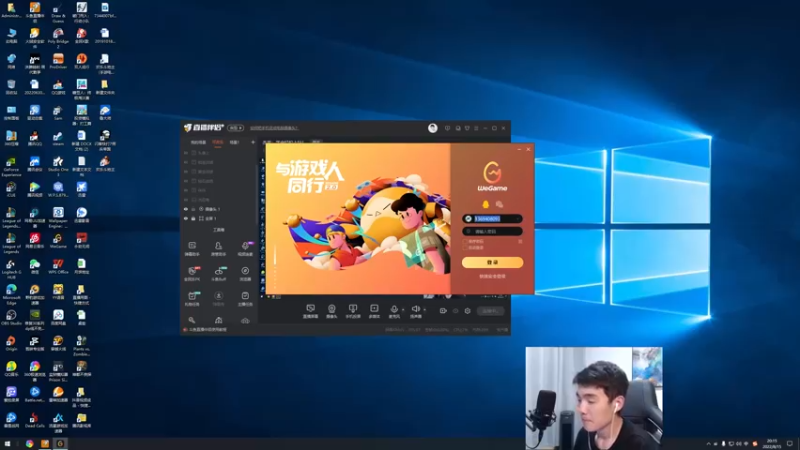Choose WeChat login method in WeGame

coord(499,204)
